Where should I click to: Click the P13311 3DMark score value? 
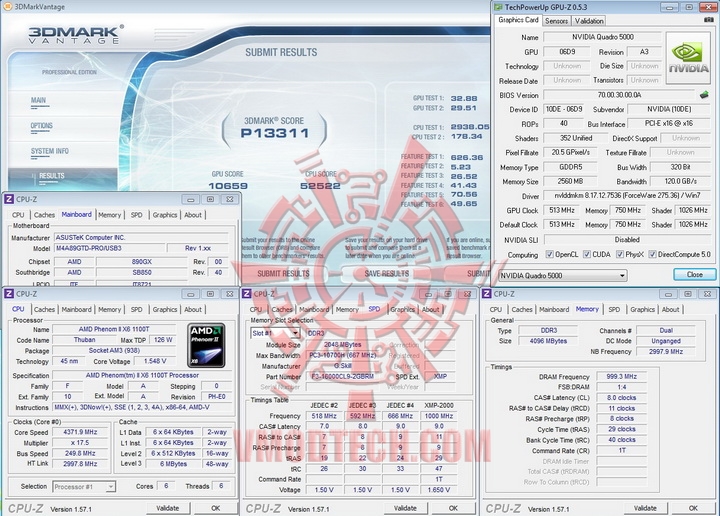pyautogui.click(x=275, y=133)
